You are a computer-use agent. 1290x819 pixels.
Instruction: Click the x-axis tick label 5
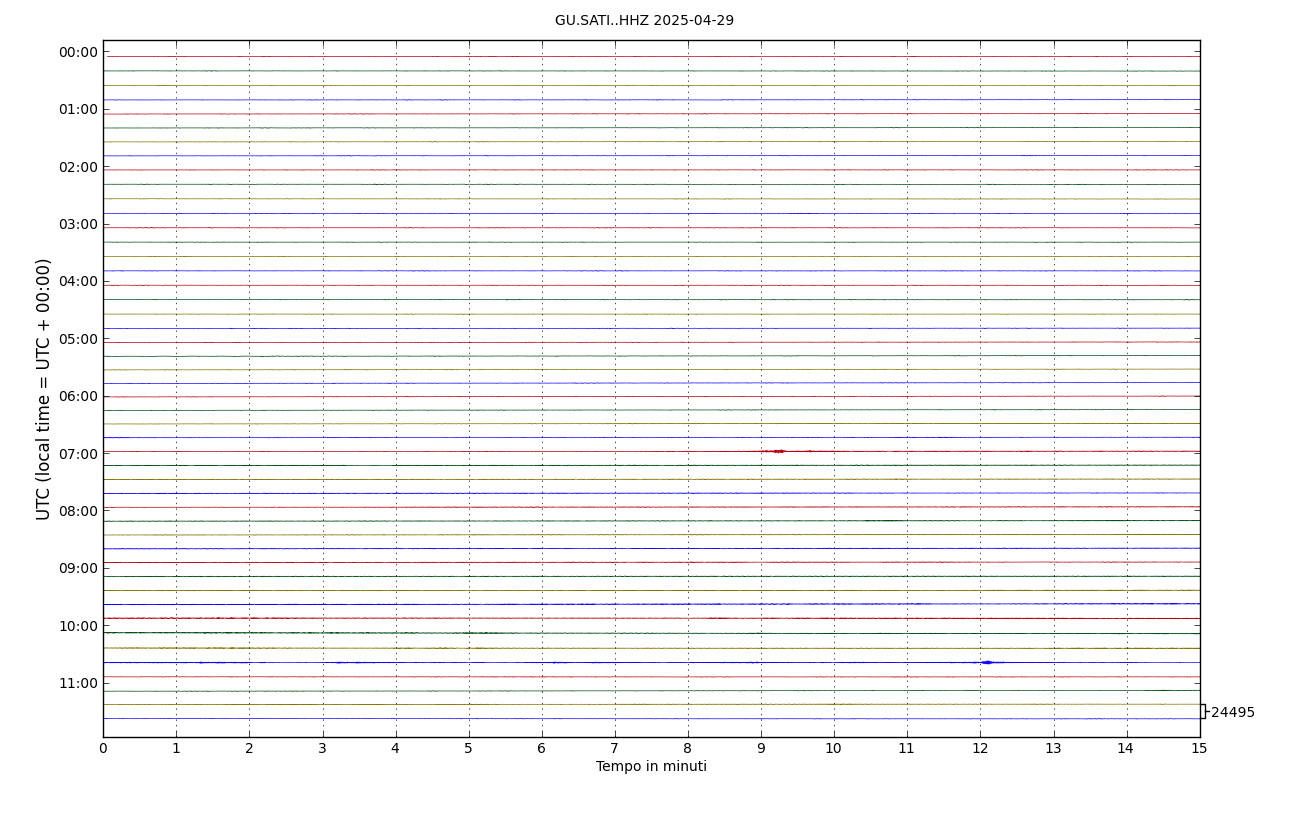[x=468, y=749]
